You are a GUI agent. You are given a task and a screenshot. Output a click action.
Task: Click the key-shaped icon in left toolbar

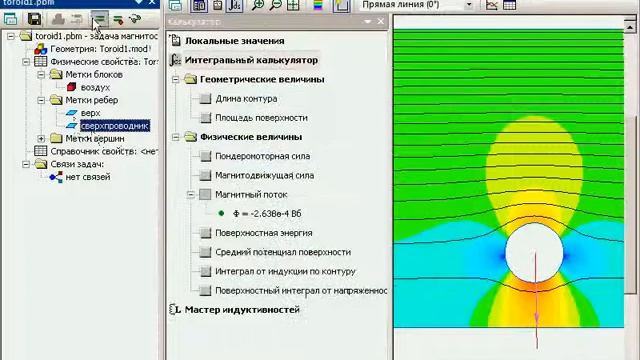pos(134,19)
